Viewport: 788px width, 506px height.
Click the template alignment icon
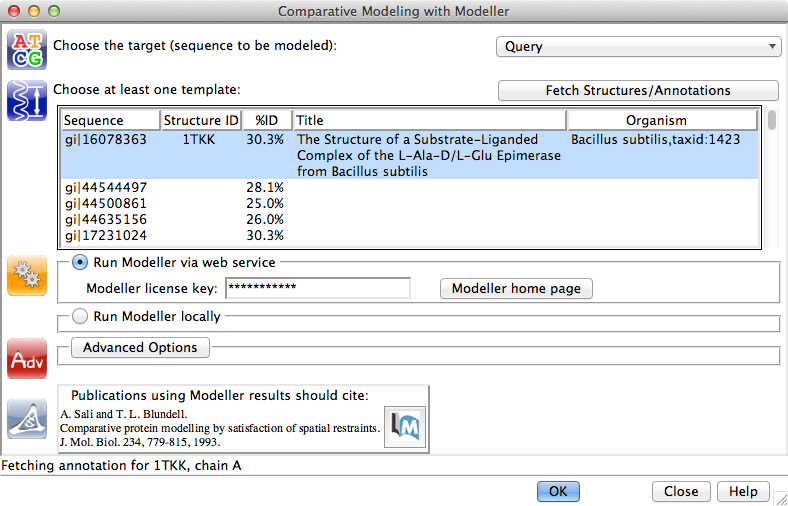pos(27,101)
